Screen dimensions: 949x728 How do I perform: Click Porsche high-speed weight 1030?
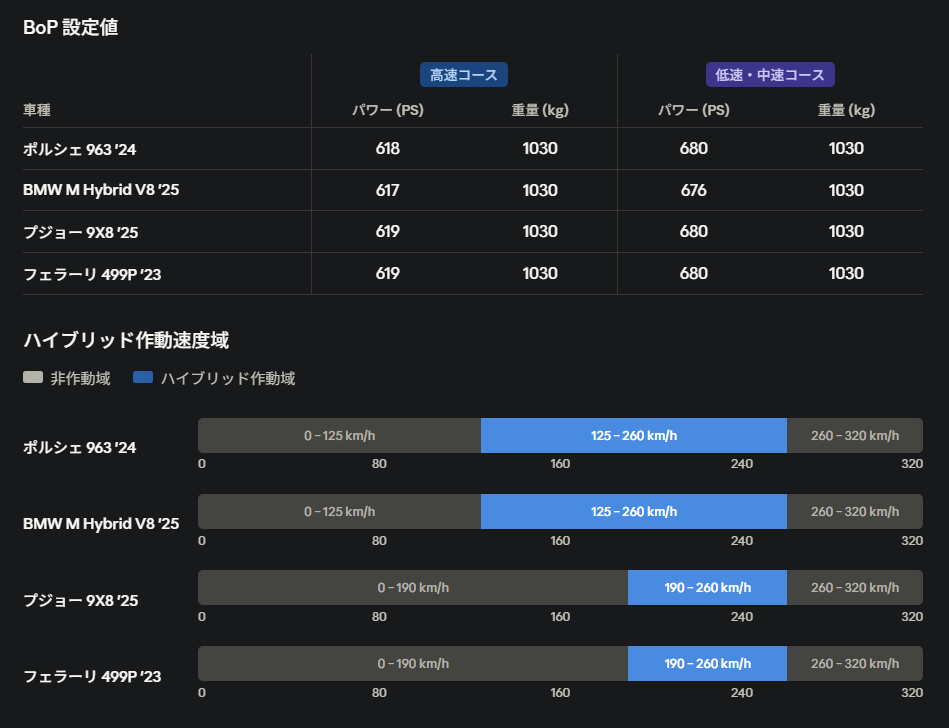(x=540, y=148)
